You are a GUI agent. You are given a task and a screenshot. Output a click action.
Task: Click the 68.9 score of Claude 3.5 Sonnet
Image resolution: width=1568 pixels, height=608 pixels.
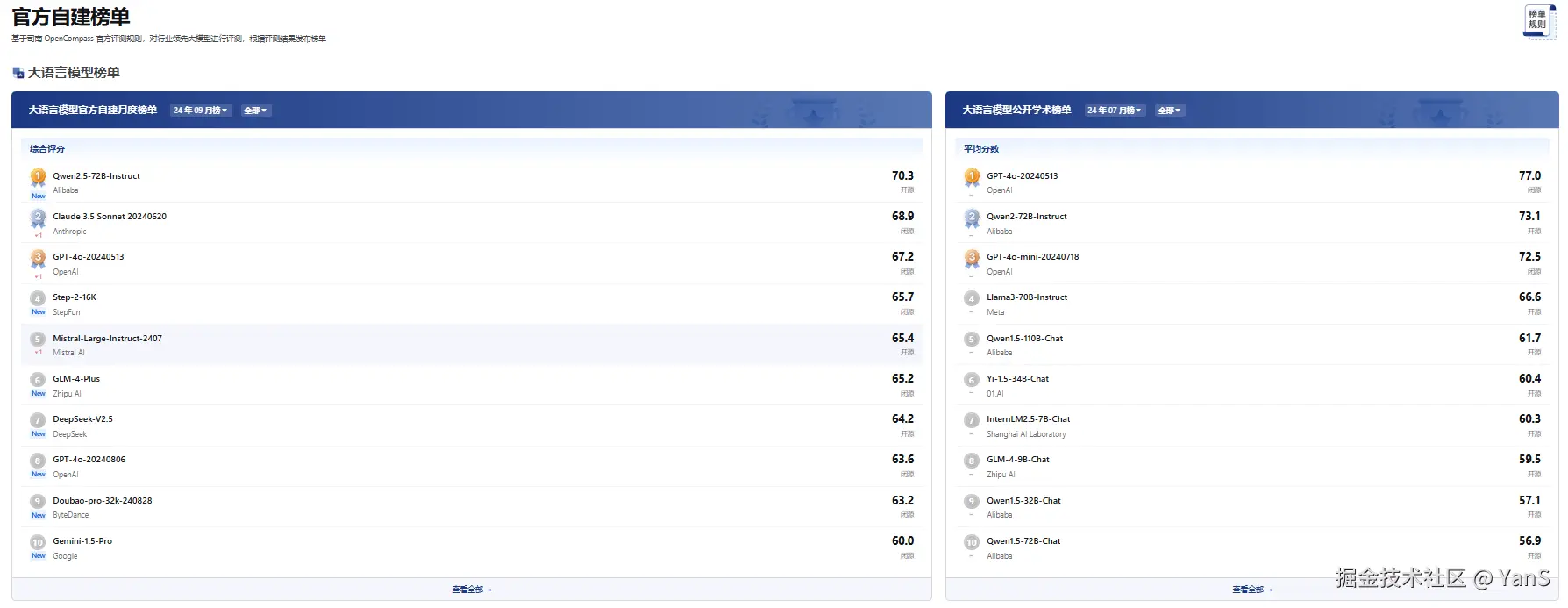902,217
